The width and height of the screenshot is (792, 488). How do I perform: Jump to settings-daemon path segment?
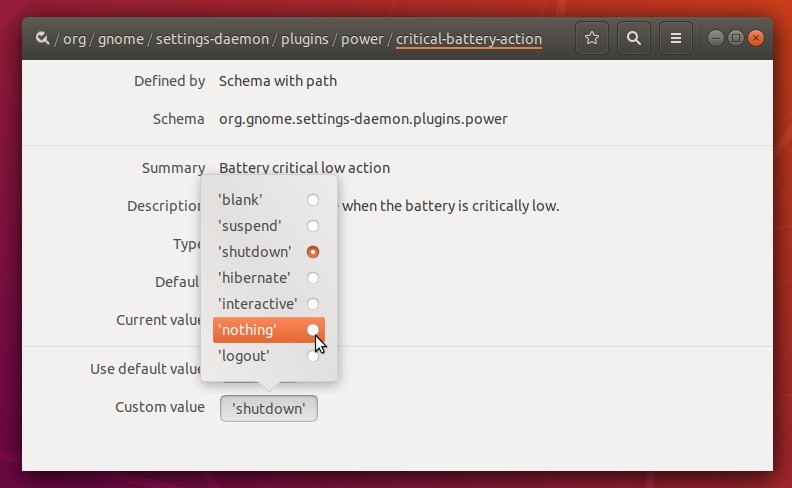(212, 39)
